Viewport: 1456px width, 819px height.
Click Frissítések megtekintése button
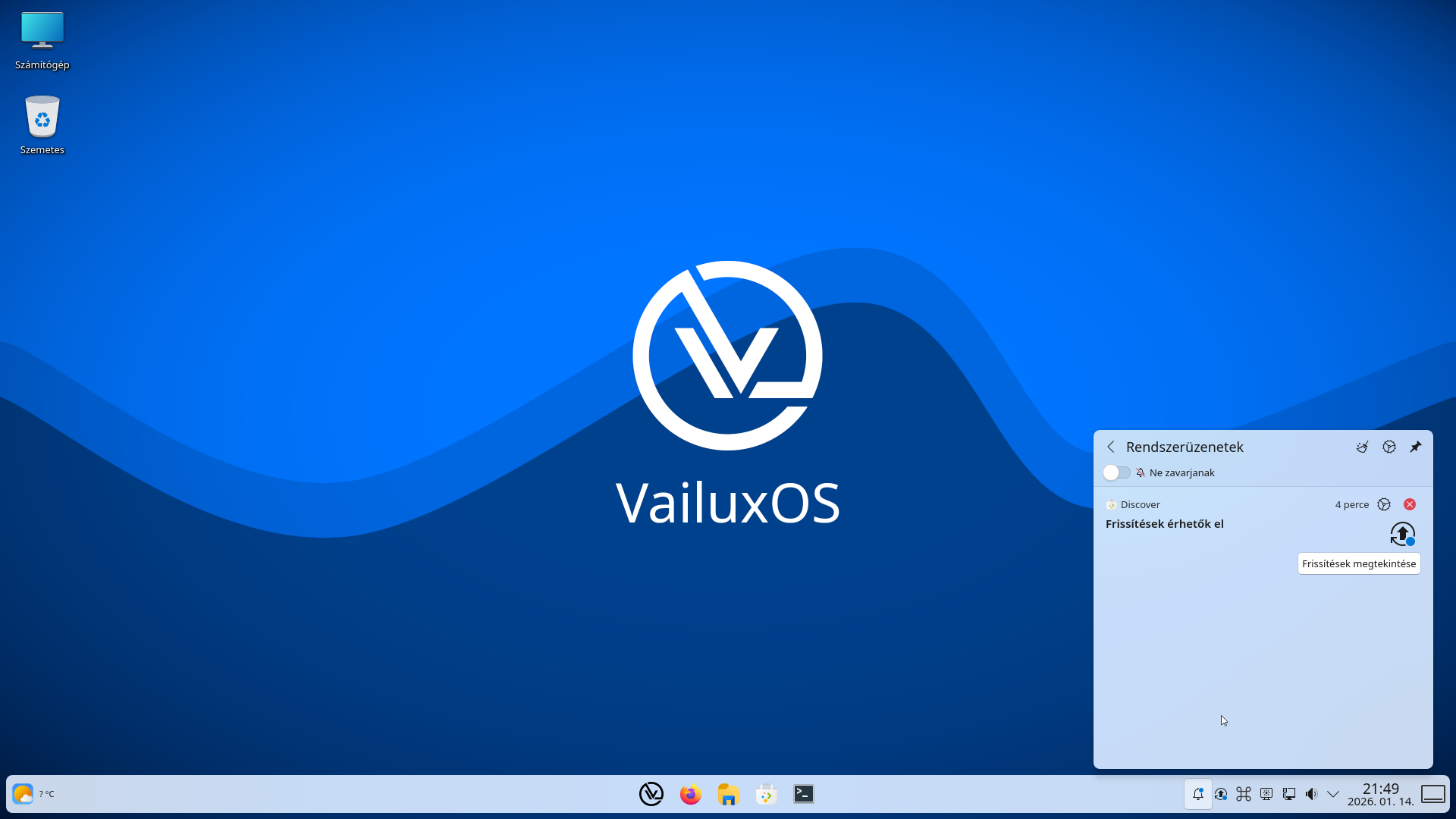pos(1358,563)
